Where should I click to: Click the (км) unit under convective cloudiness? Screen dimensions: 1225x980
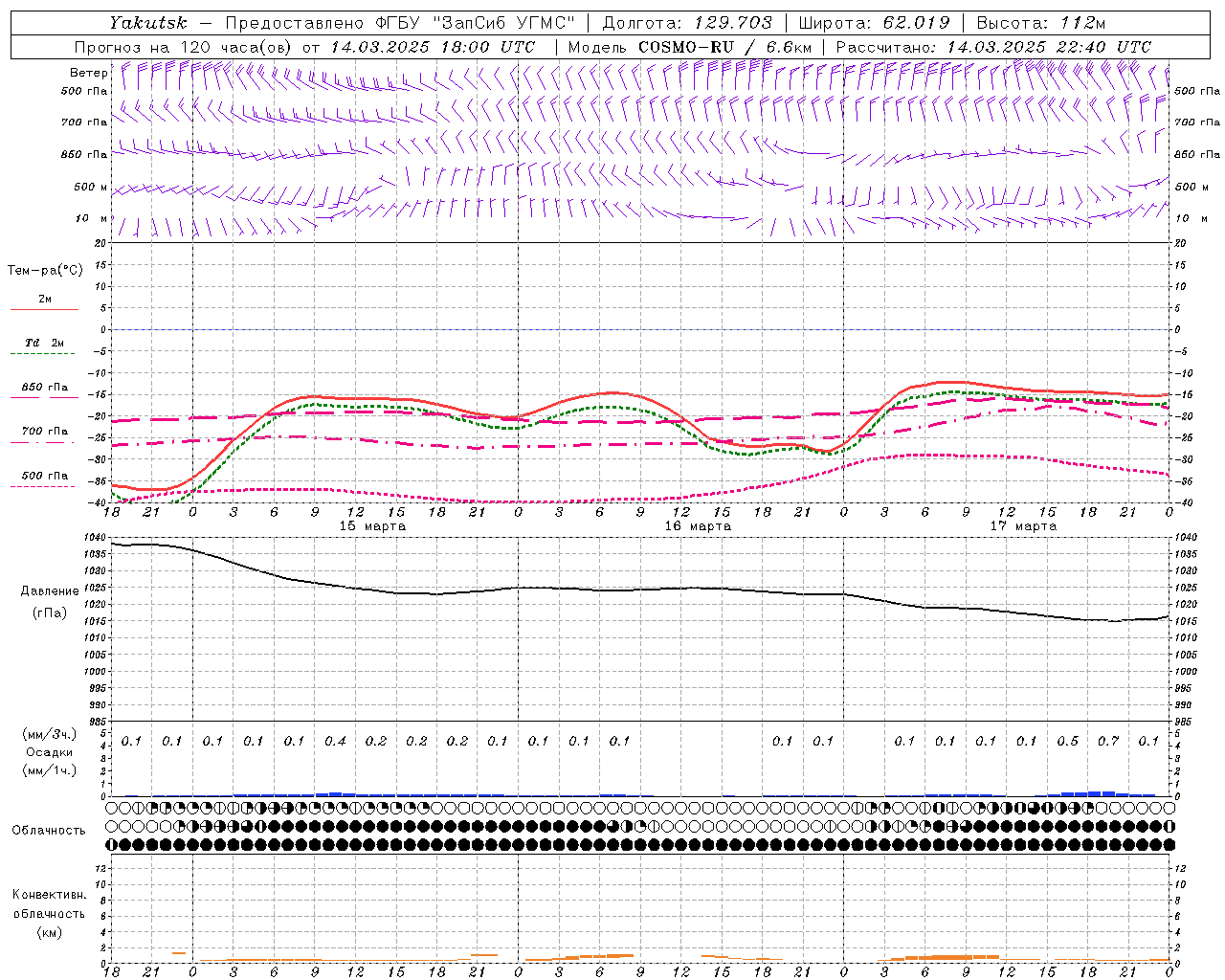[49, 932]
